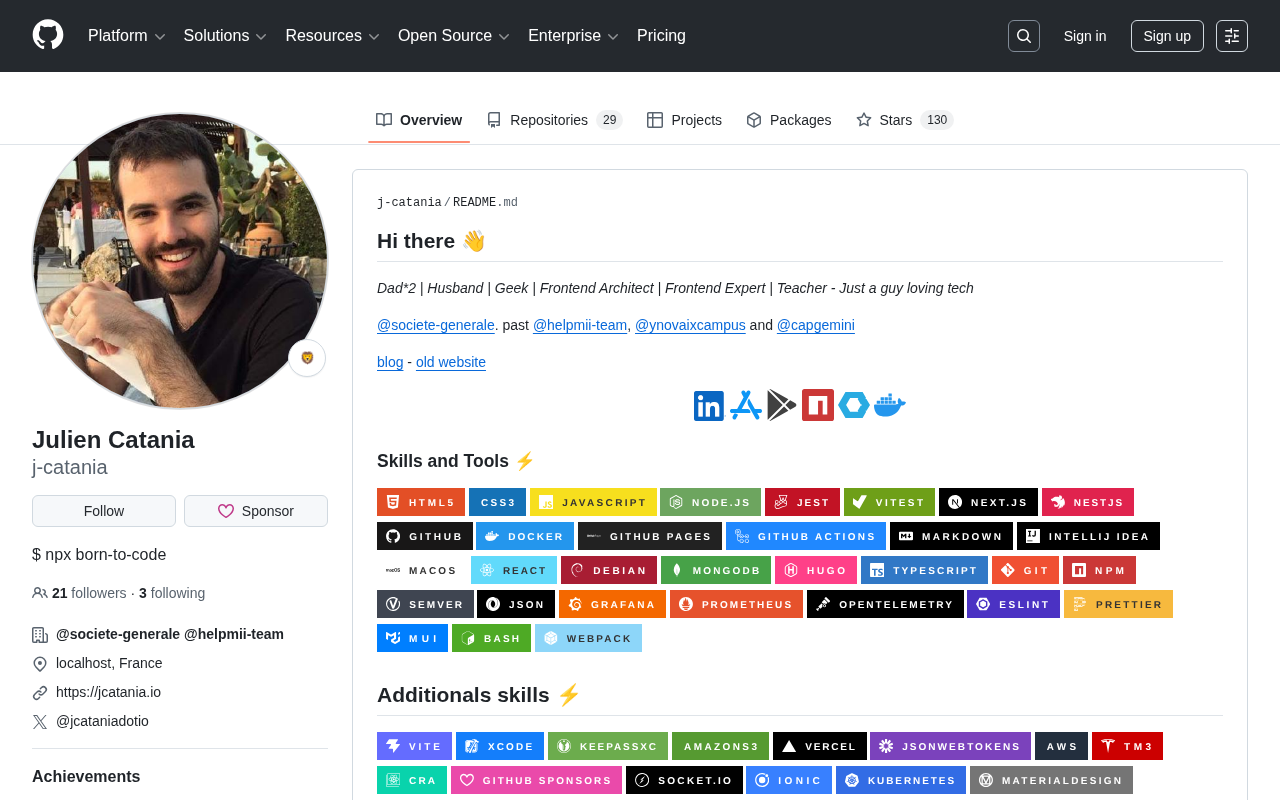The width and height of the screenshot is (1280, 800).
Task: Switch to the Overview tab
Action: [419, 120]
